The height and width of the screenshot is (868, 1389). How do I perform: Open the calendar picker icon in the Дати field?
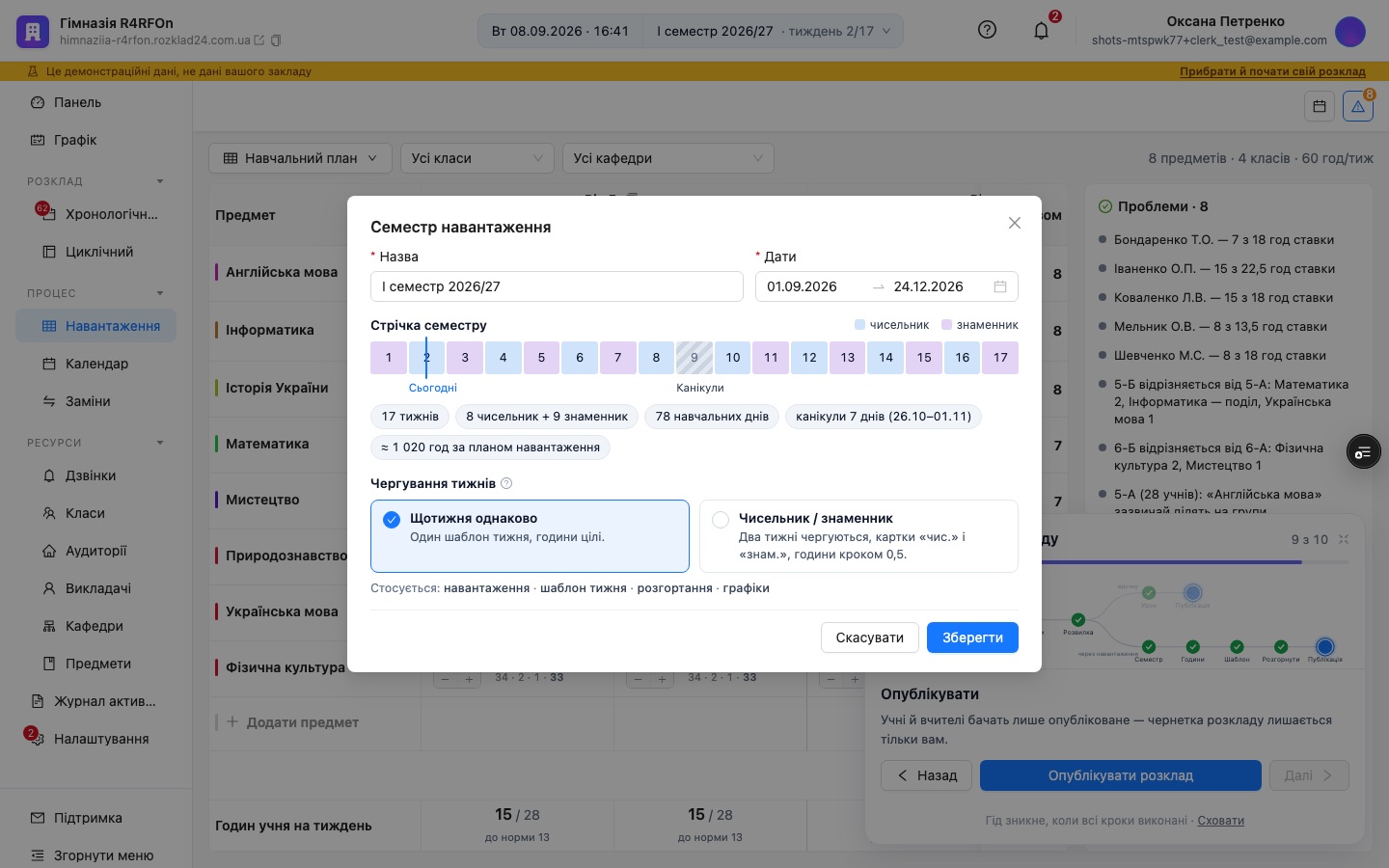point(1000,286)
